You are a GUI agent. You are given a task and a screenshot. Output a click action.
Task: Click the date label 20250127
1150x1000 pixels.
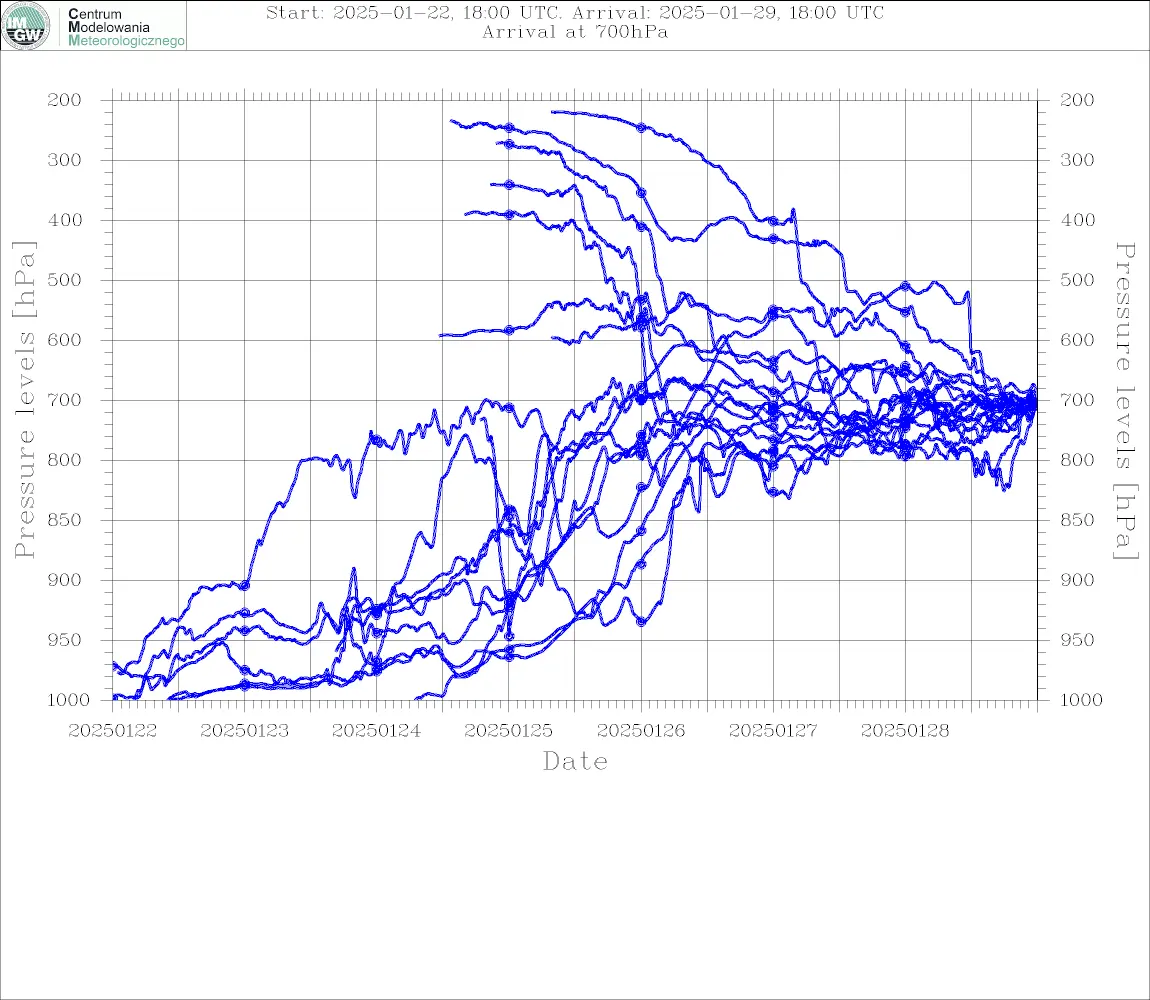pyautogui.click(x=773, y=731)
